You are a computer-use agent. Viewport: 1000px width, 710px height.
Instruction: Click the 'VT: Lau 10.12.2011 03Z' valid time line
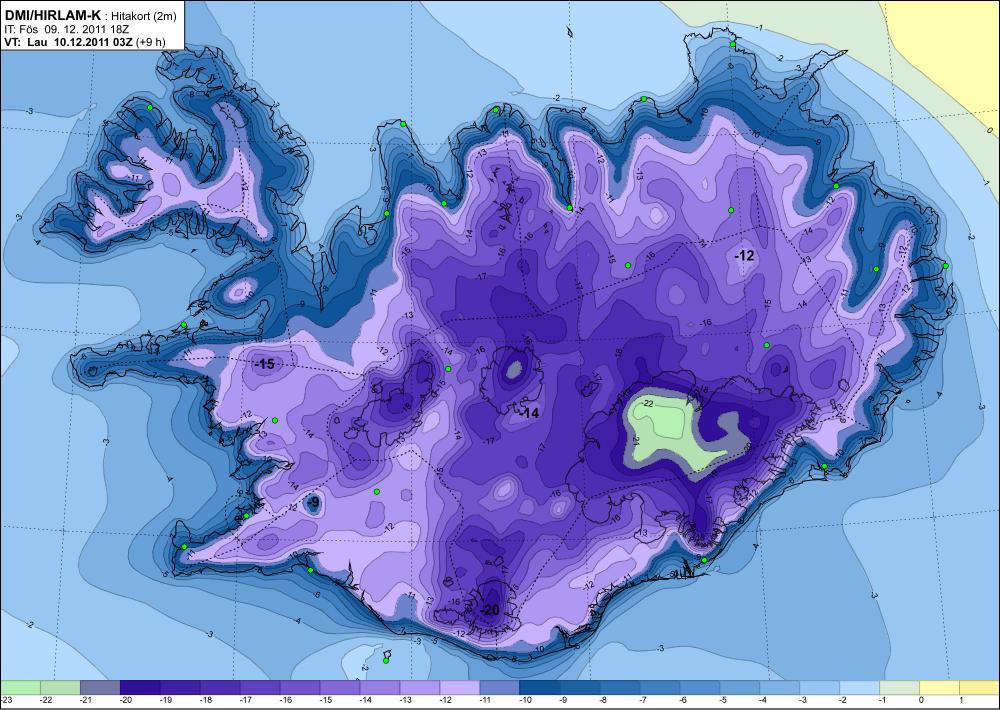tap(68, 42)
